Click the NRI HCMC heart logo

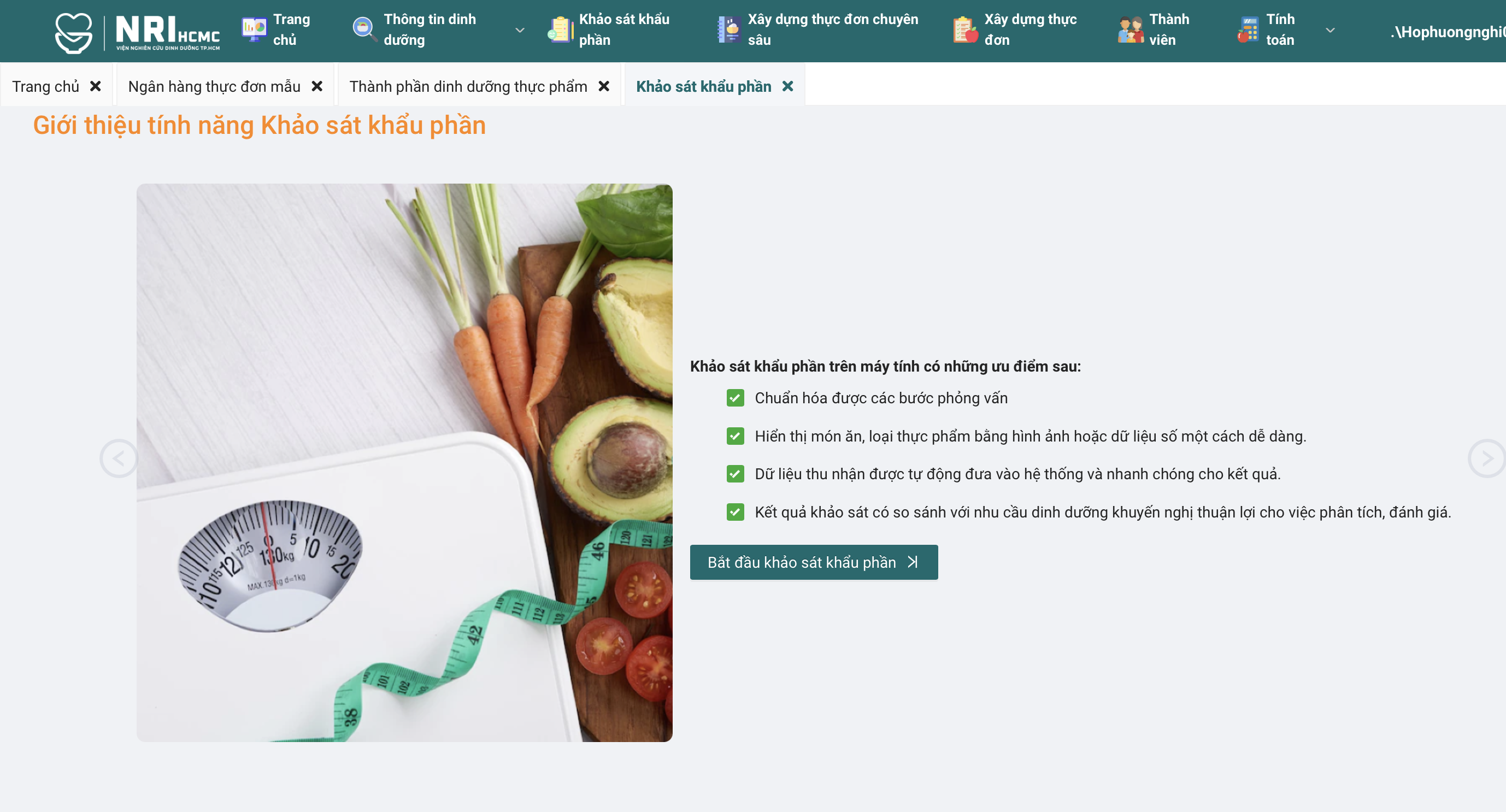(x=74, y=33)
